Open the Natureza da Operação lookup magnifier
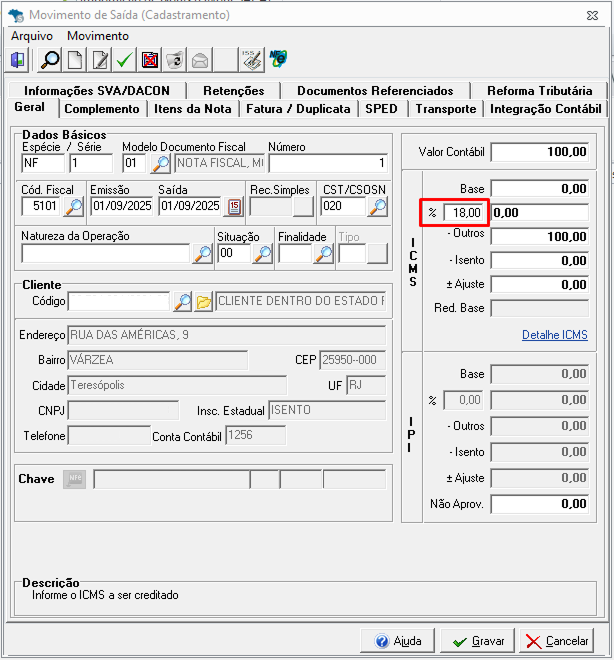 click(x=202, y=254)
